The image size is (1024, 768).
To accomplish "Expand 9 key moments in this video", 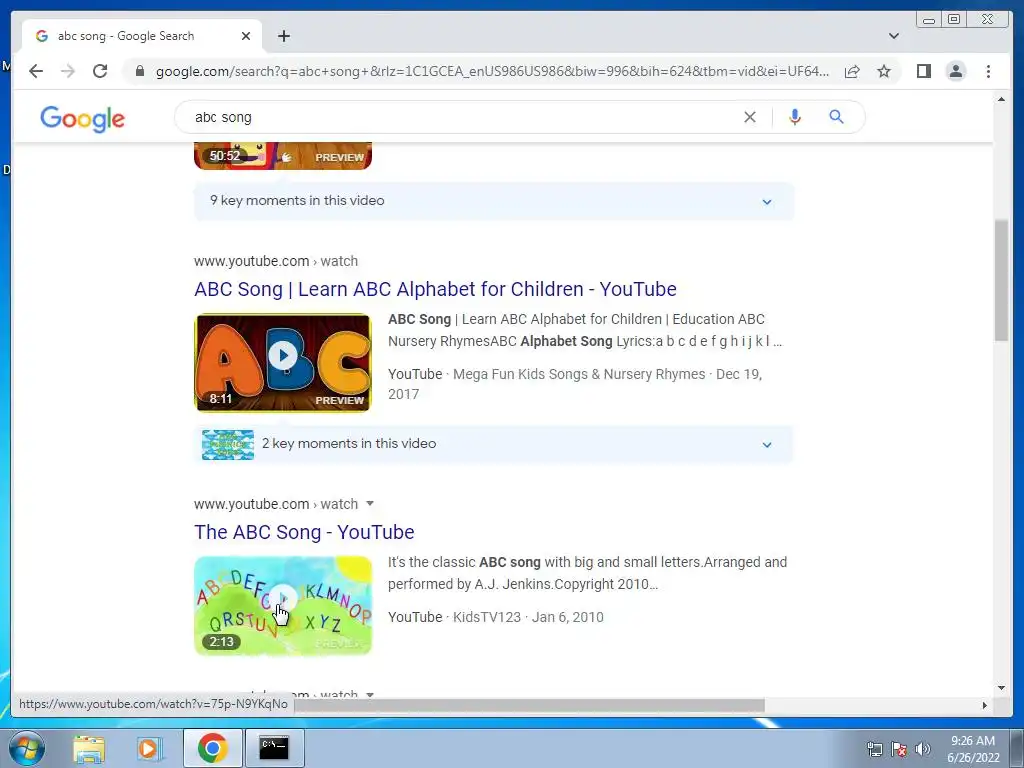I will (494, 201).
